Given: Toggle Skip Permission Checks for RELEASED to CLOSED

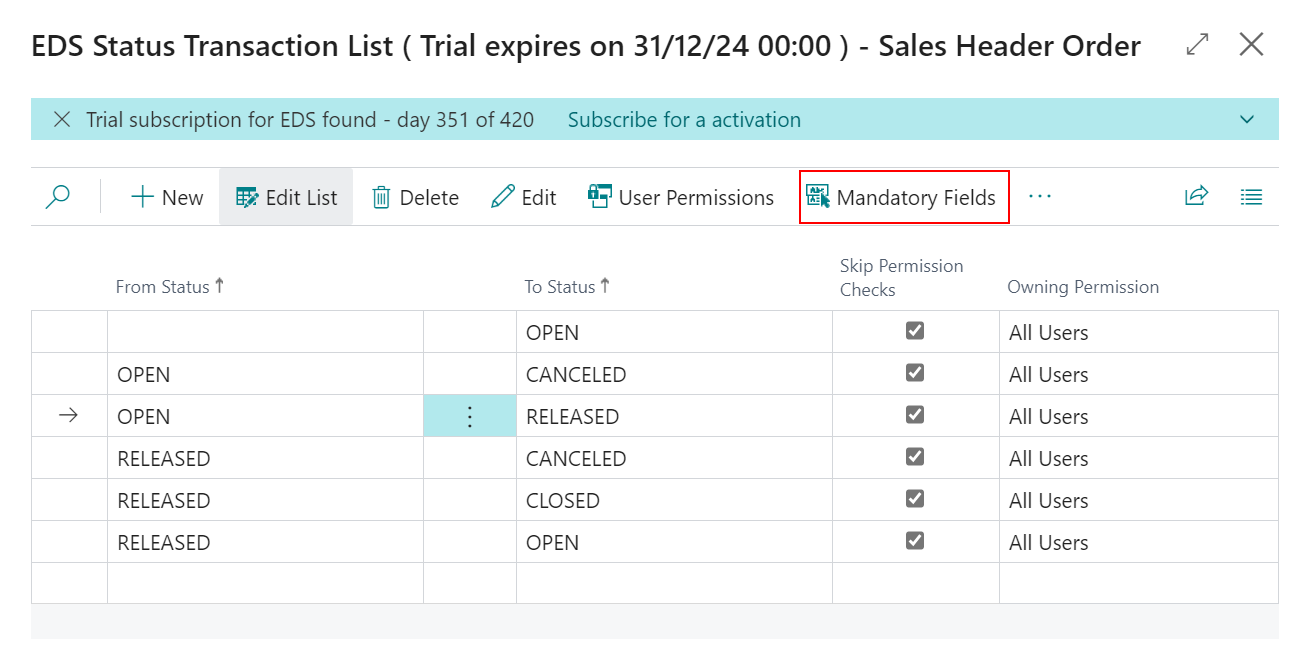Looking at the screenshot, I should tap(914, 499).
